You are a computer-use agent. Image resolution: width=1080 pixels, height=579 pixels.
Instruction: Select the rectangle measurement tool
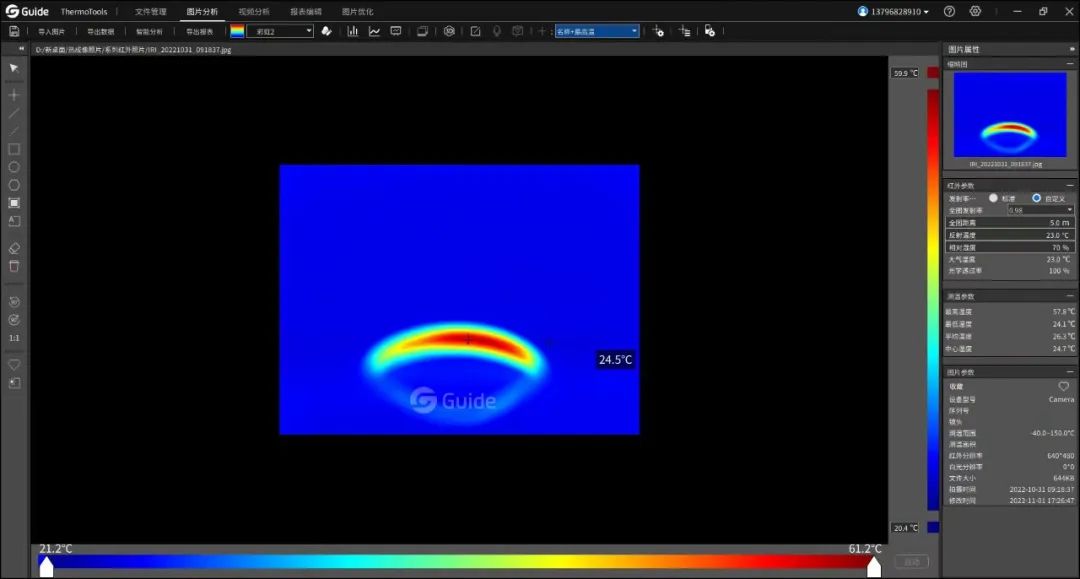[x=14, y=149]
